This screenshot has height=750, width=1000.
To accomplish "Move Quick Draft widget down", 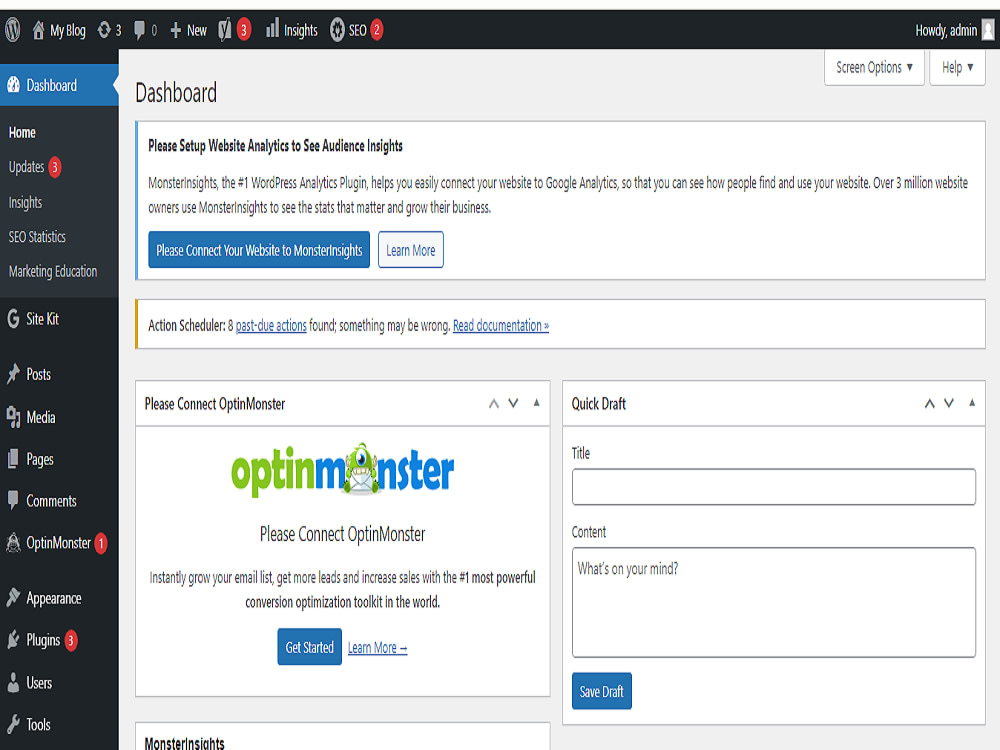I will 949,403.
